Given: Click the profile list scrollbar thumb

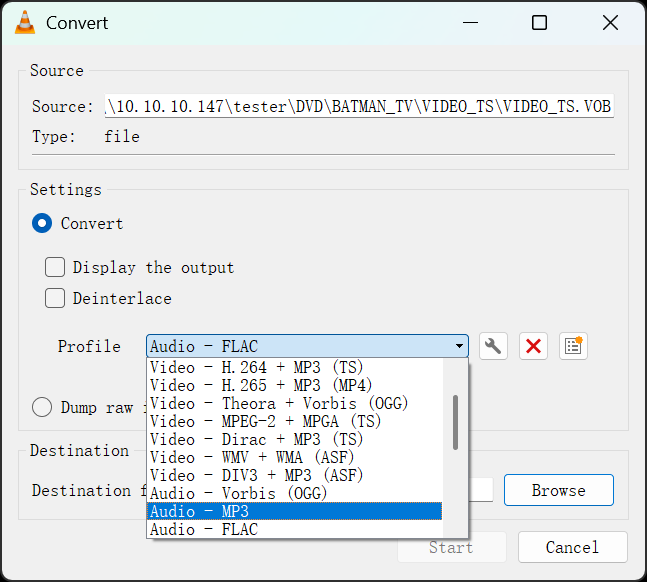Looking at the screenshot, I should pos(456,422).
